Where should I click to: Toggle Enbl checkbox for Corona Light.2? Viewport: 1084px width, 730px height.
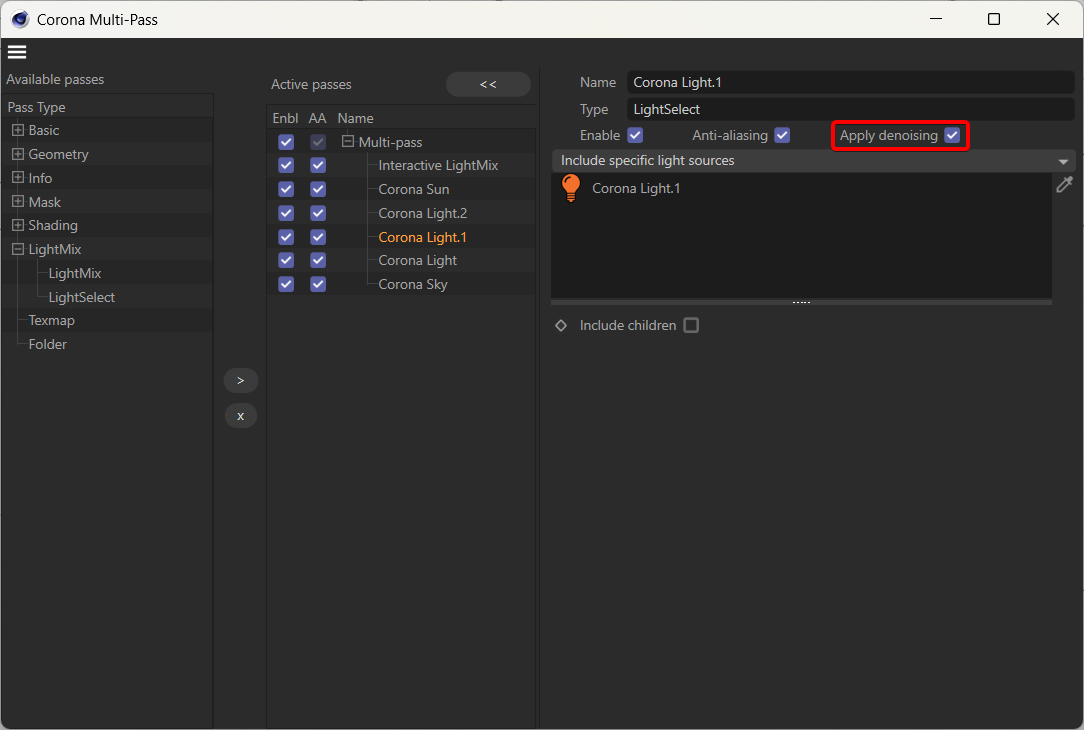[x=286, y=213]
